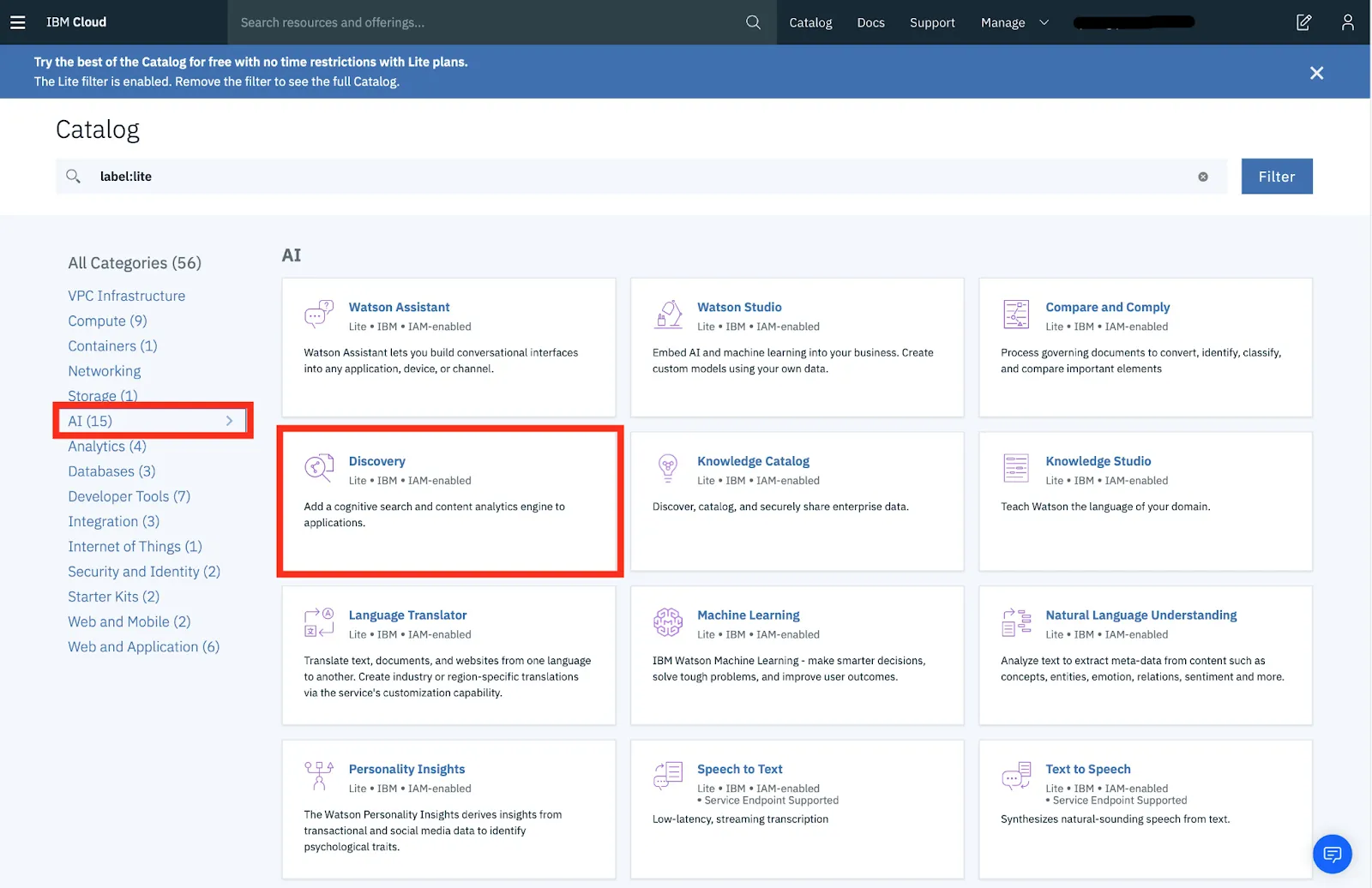Dismiss the Lite plans banner
1372x888 pixels.
1317,73
